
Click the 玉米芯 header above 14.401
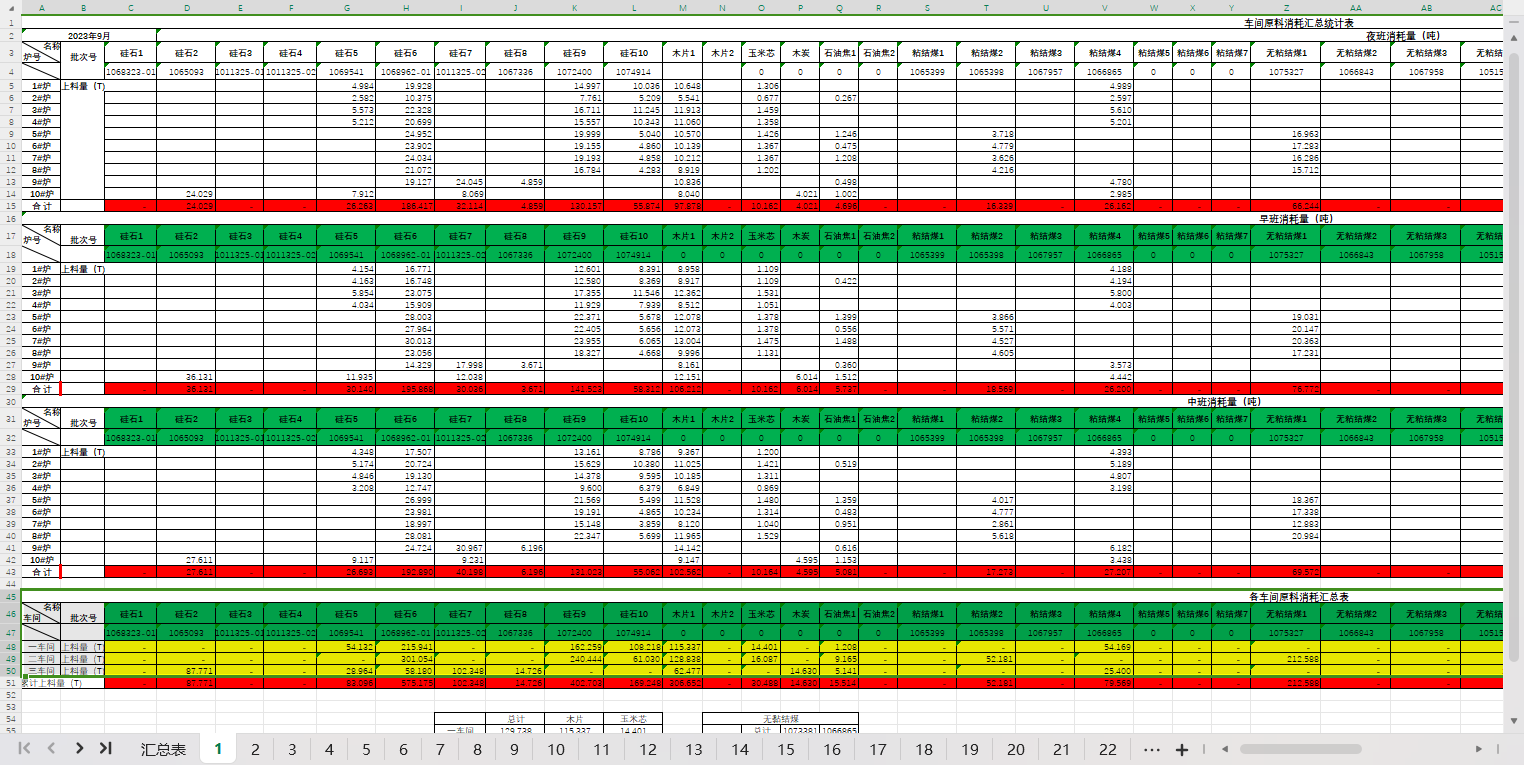click(634, 719)
